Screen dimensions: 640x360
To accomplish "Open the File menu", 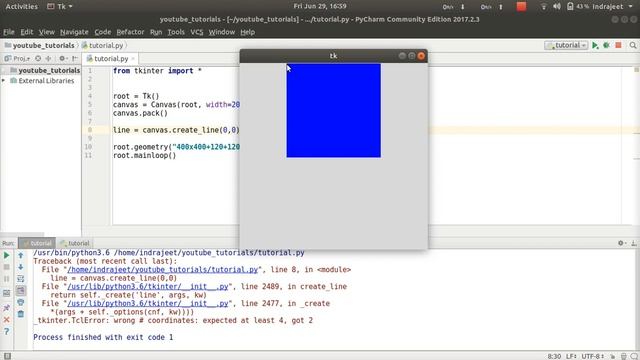I will [9, 32].
